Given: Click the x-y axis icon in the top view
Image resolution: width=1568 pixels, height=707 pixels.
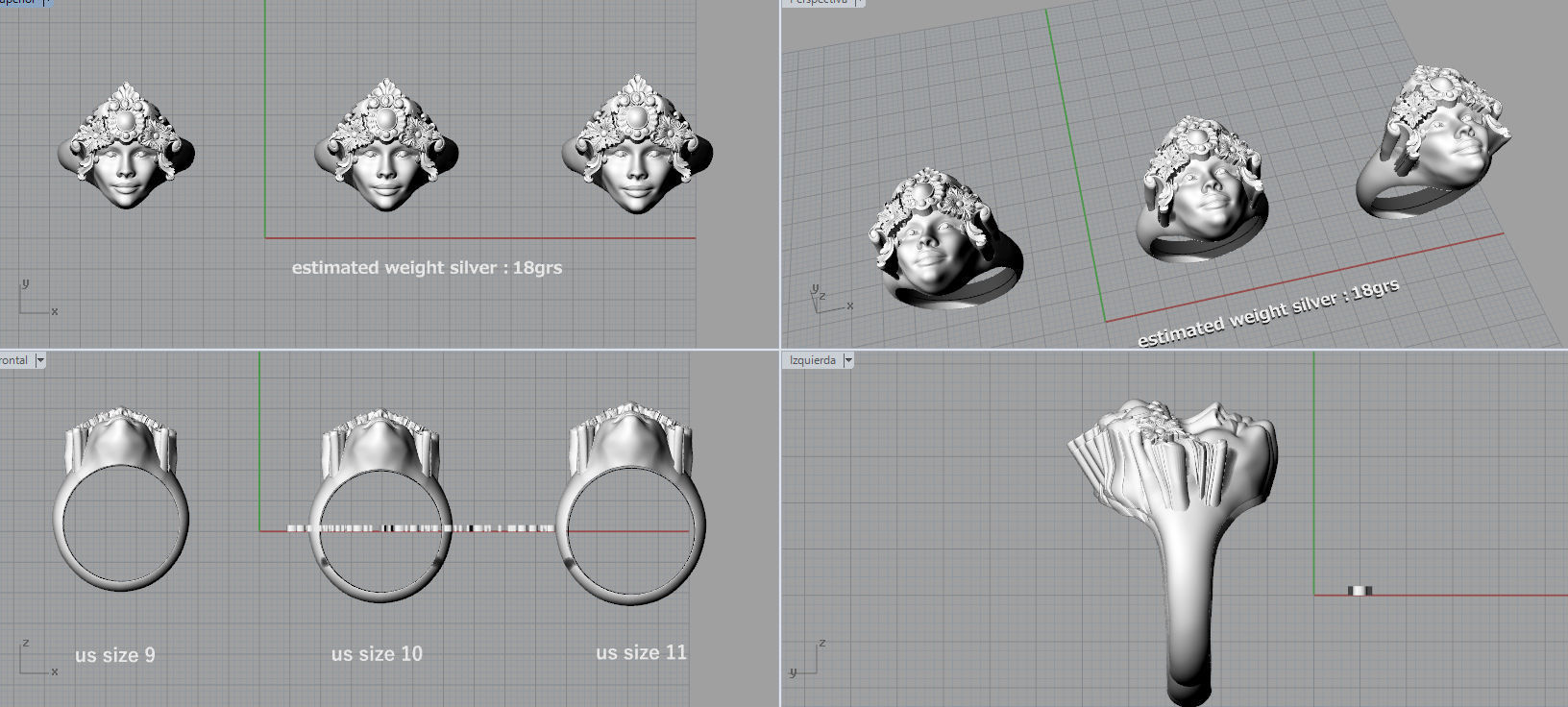Looking at the screenshot, I should click(x=37, y=298).
